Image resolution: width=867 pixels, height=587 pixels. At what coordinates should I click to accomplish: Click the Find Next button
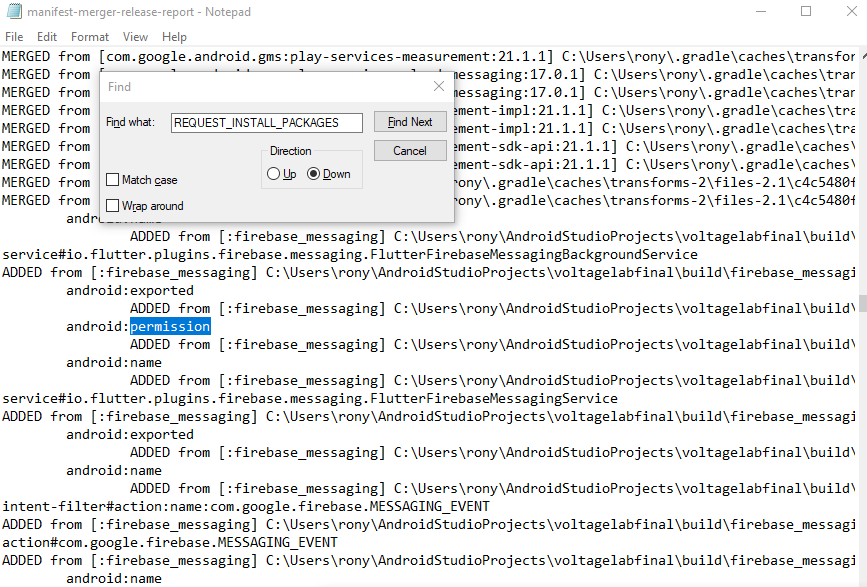[x=409, y=122]
